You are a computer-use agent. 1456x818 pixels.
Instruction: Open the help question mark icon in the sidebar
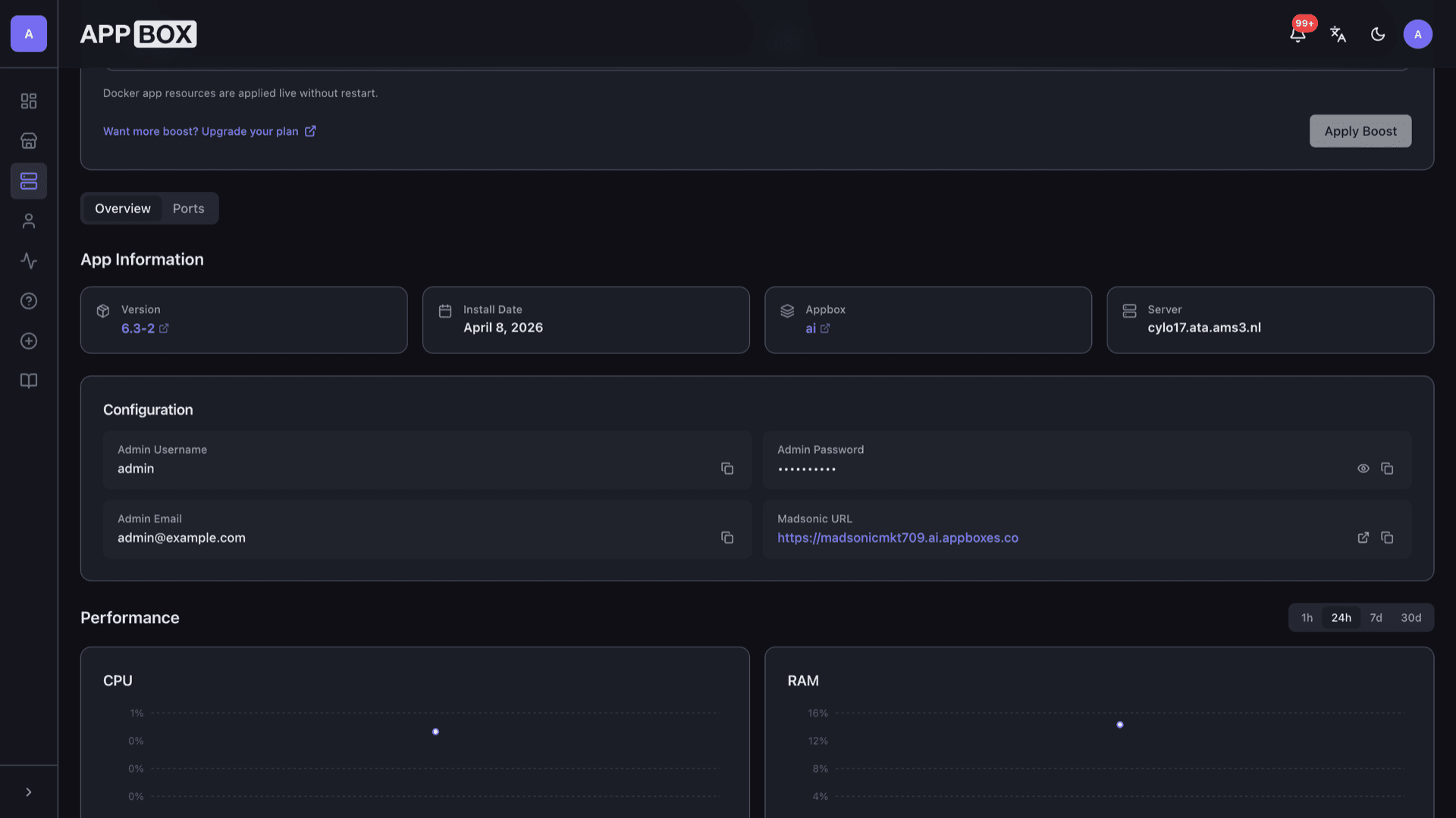coord(29,301)
